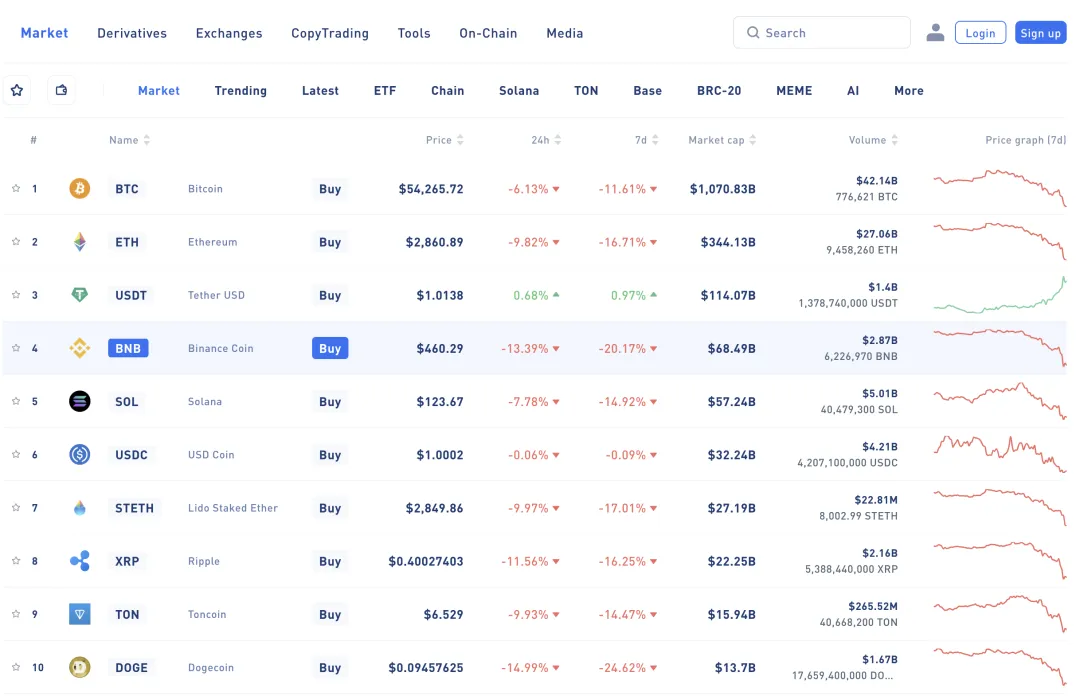Click the USD Coin logo icon
The height and width of the screenshot is (696, 1080).
pos(80,454)
